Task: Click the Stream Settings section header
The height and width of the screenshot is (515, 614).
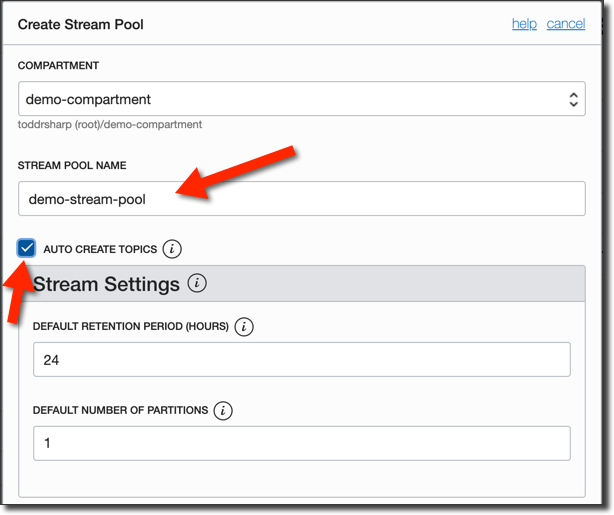Action: click(x=106, y=284)
